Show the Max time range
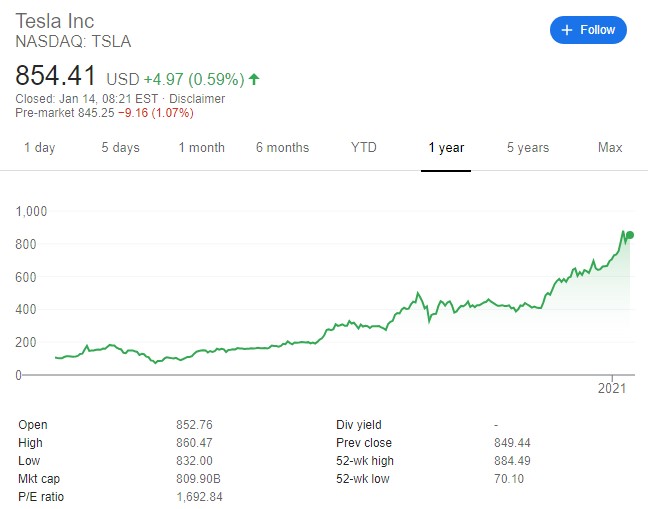Viewport: 648px width, 509px height. click(610, 147)
